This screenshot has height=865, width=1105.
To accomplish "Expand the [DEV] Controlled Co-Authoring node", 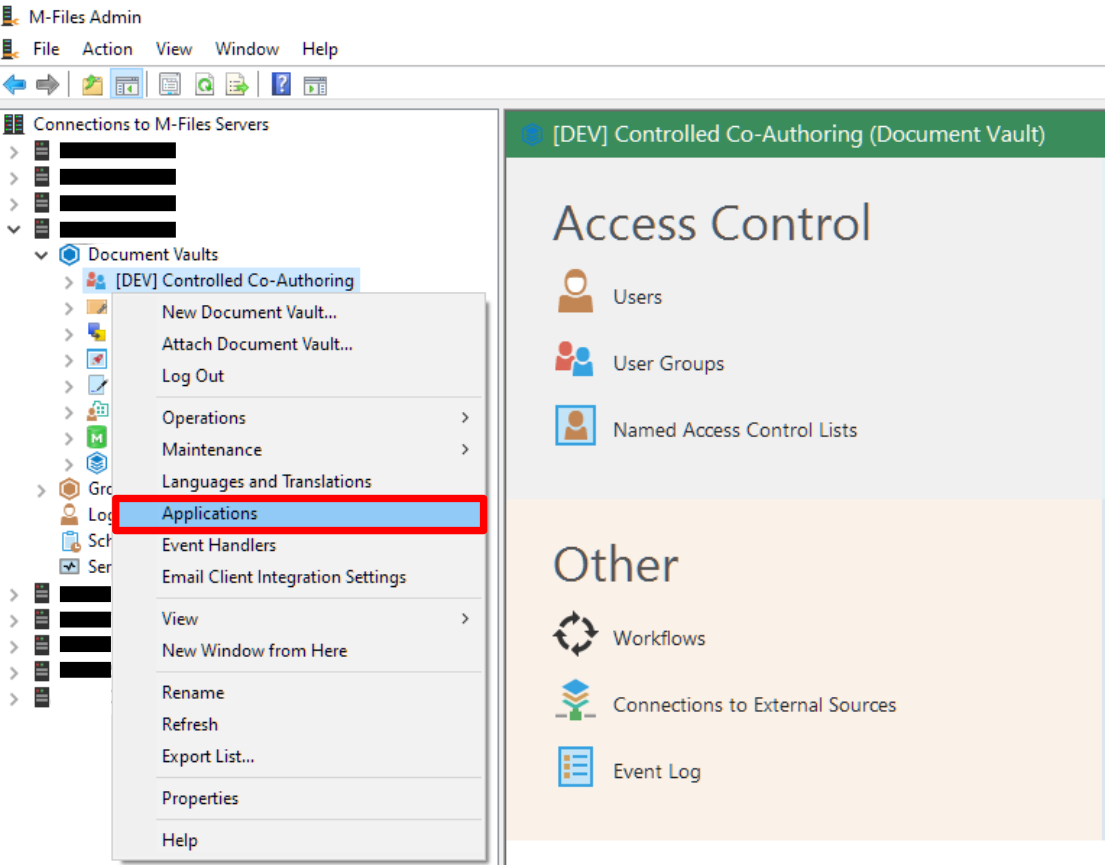I will [x=68, y=282].
